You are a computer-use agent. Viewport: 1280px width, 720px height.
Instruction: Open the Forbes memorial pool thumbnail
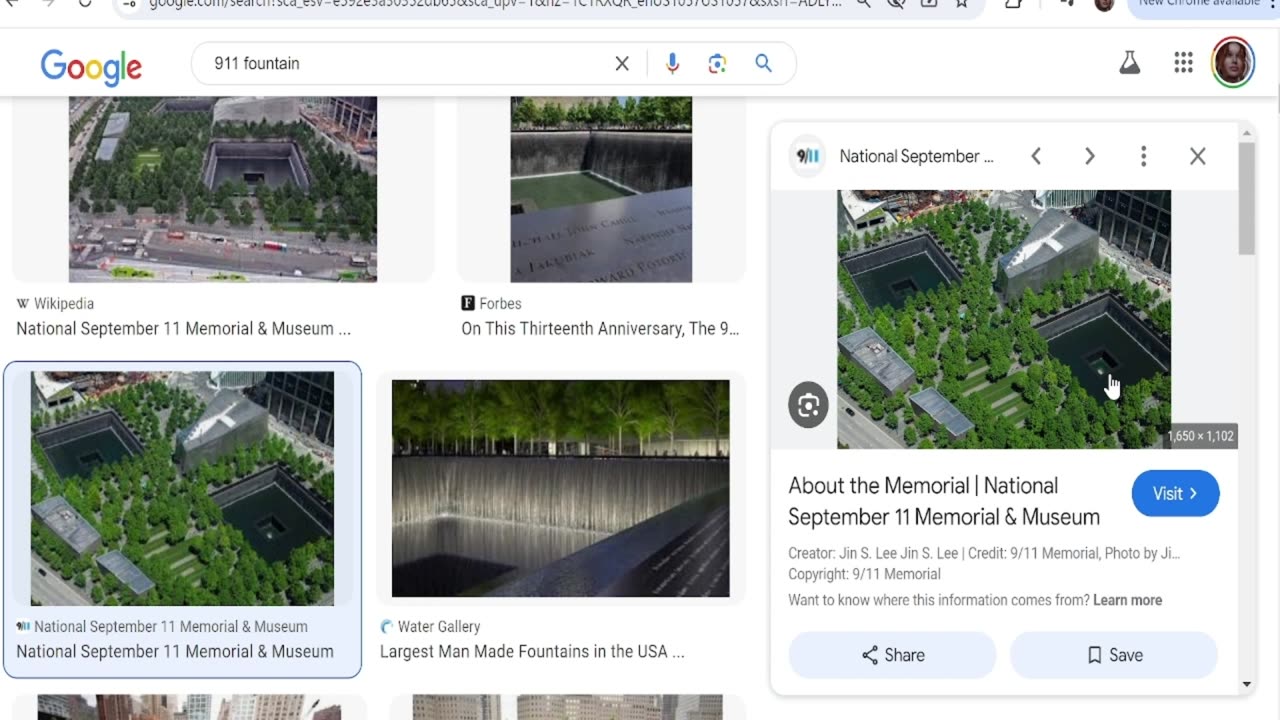(601, 189)
